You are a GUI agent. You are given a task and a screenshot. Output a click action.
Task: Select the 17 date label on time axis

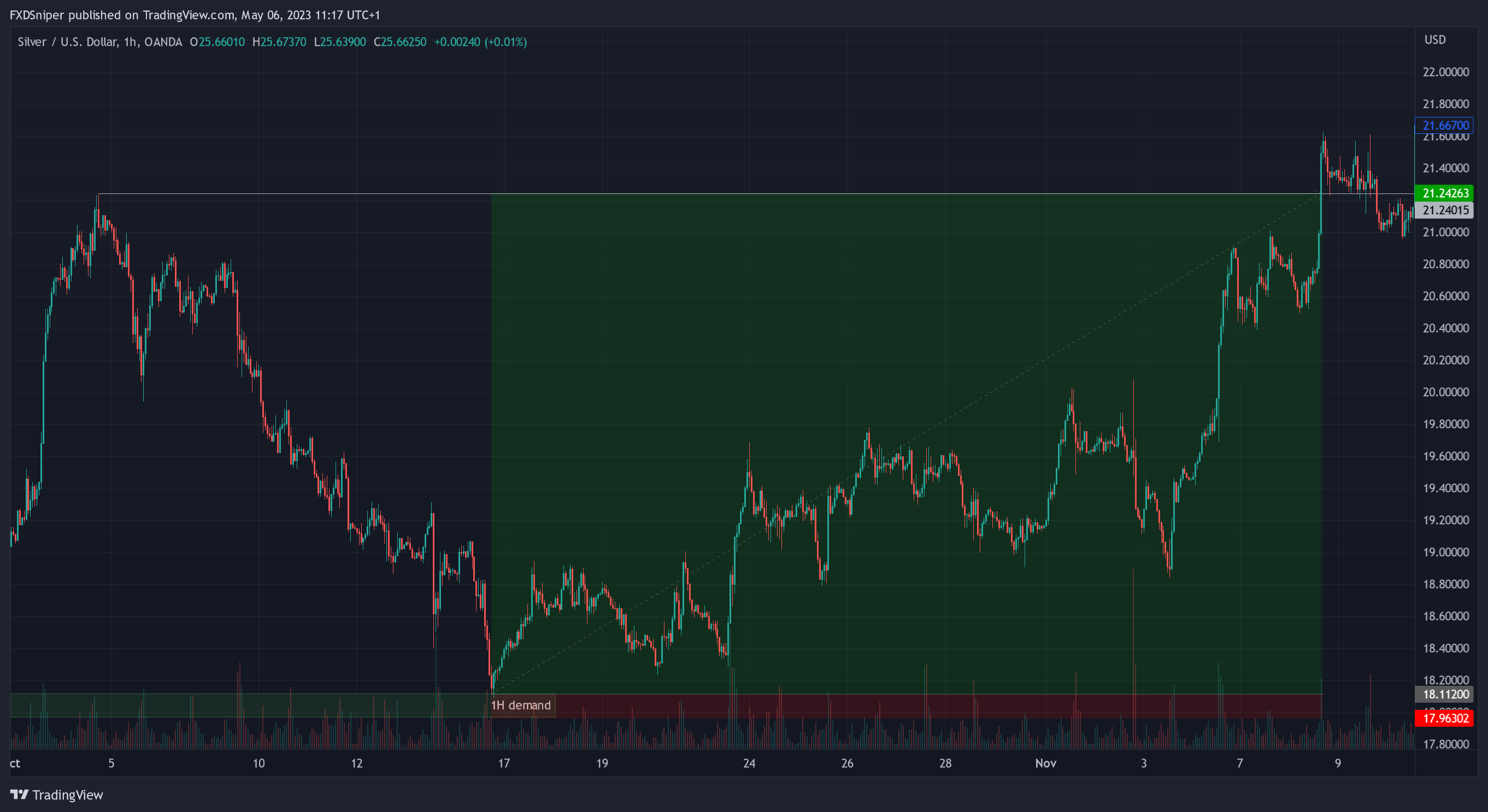coord(504,763)
